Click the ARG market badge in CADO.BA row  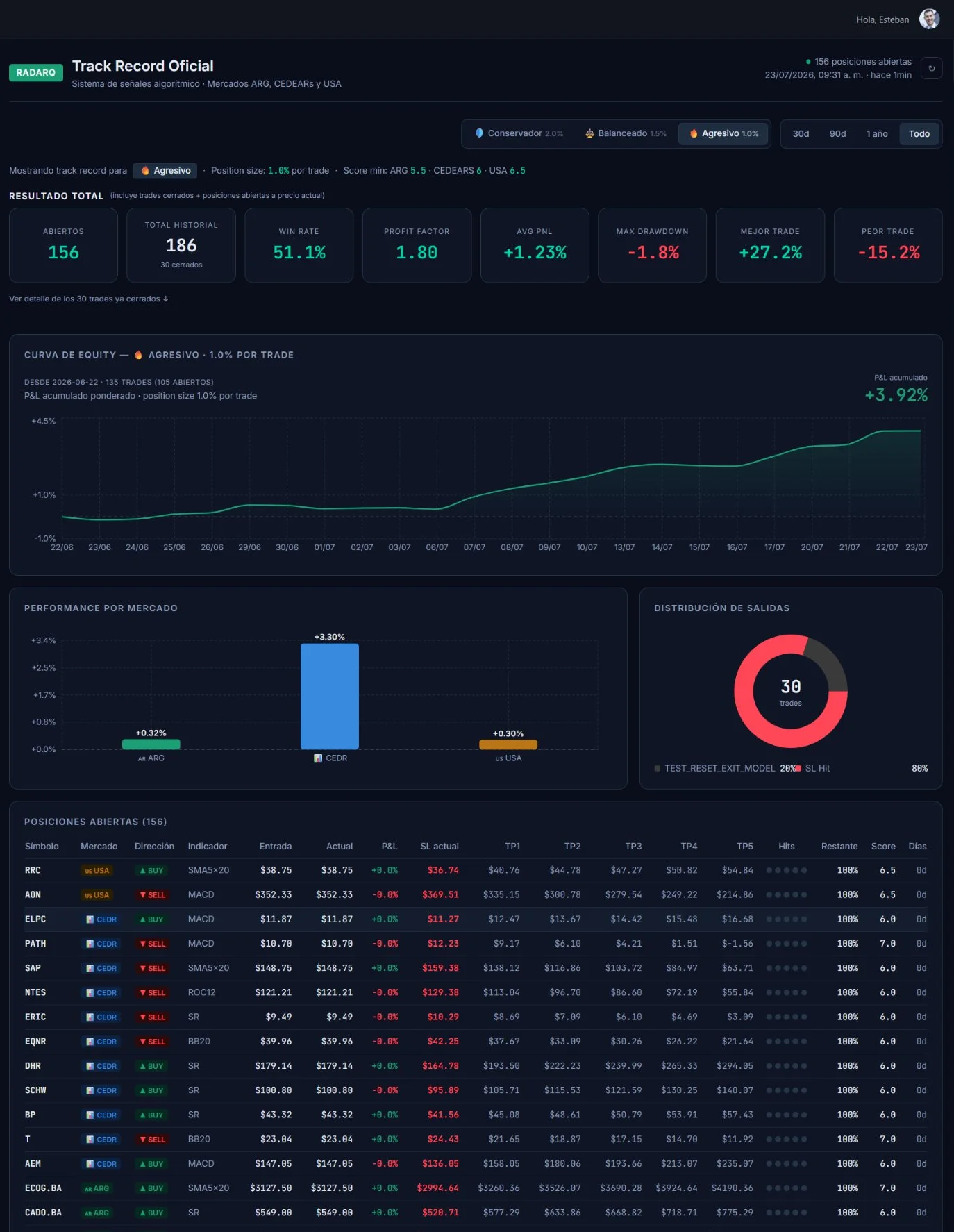97,1213
